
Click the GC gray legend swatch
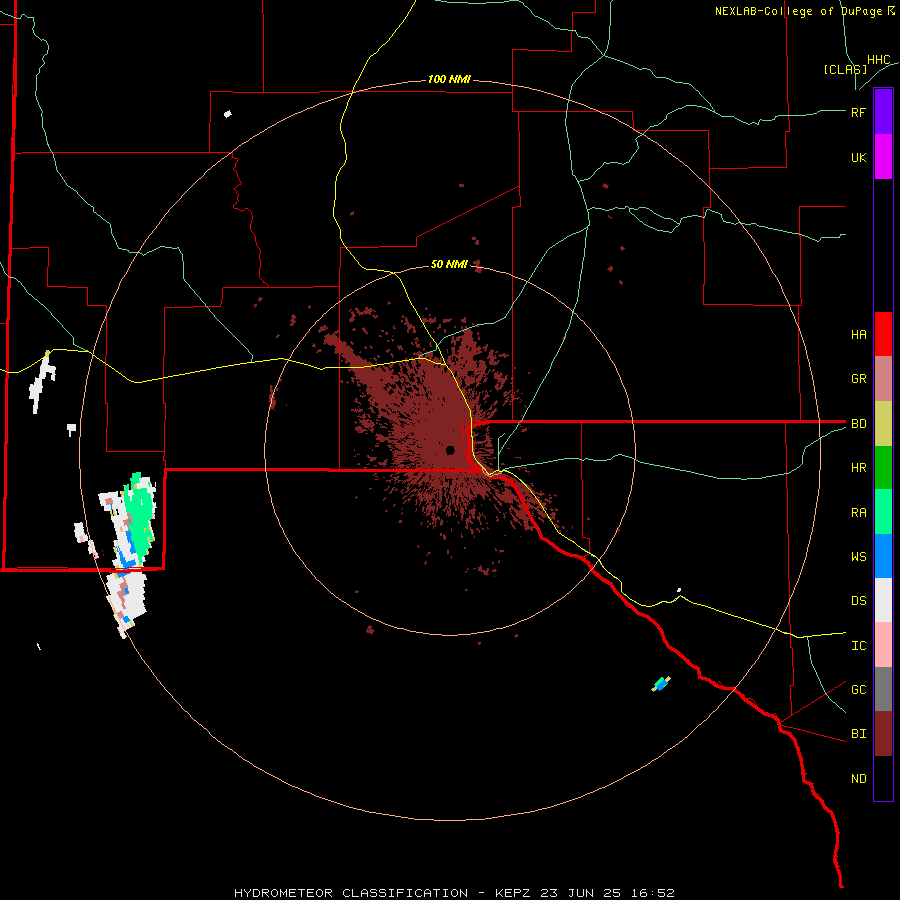point(883,689)
